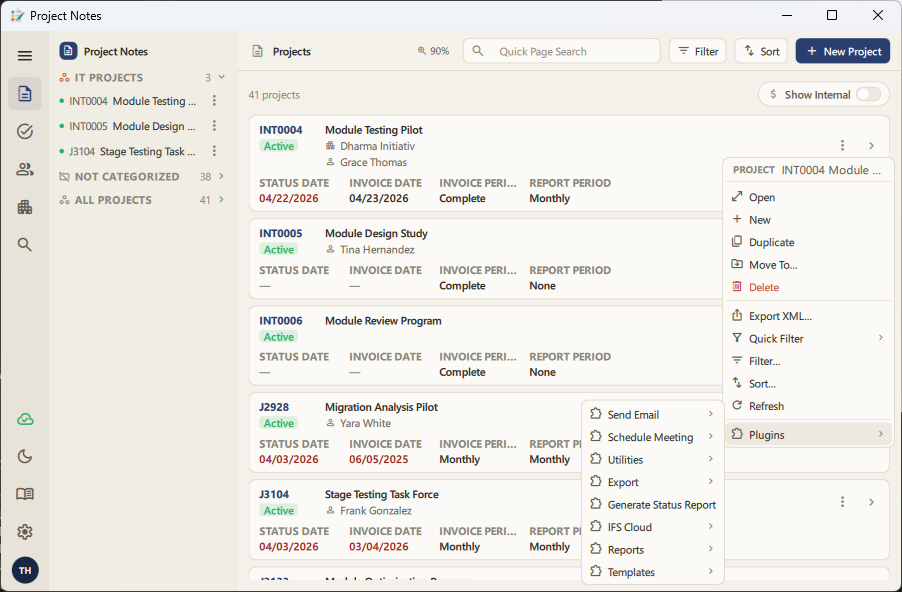Click the Migration Analysis Pilot title
Screen dimensions: 902x592
coord(381,407)
